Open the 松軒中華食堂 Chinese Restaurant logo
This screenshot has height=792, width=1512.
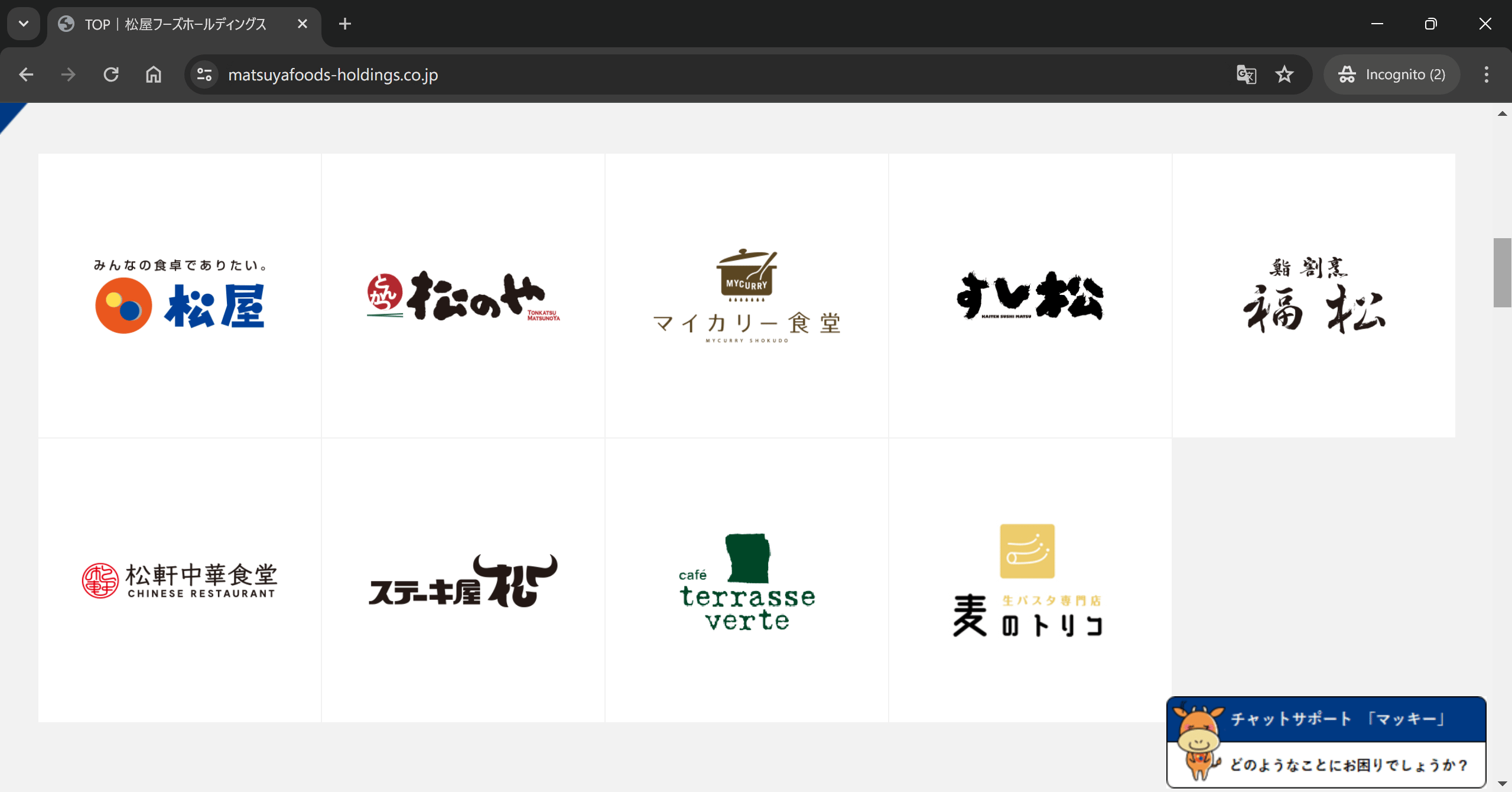pos(180,580)
